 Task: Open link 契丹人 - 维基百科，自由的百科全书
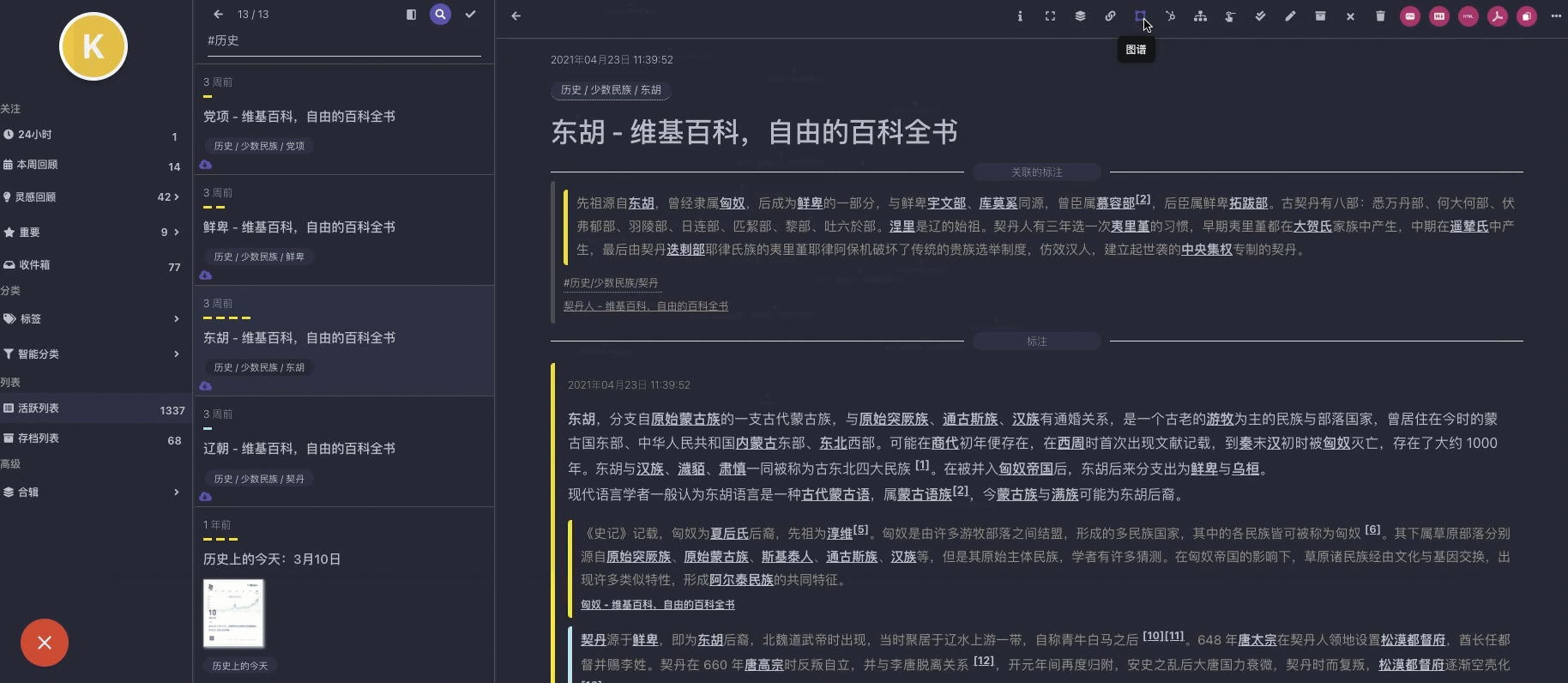[646, 306]
